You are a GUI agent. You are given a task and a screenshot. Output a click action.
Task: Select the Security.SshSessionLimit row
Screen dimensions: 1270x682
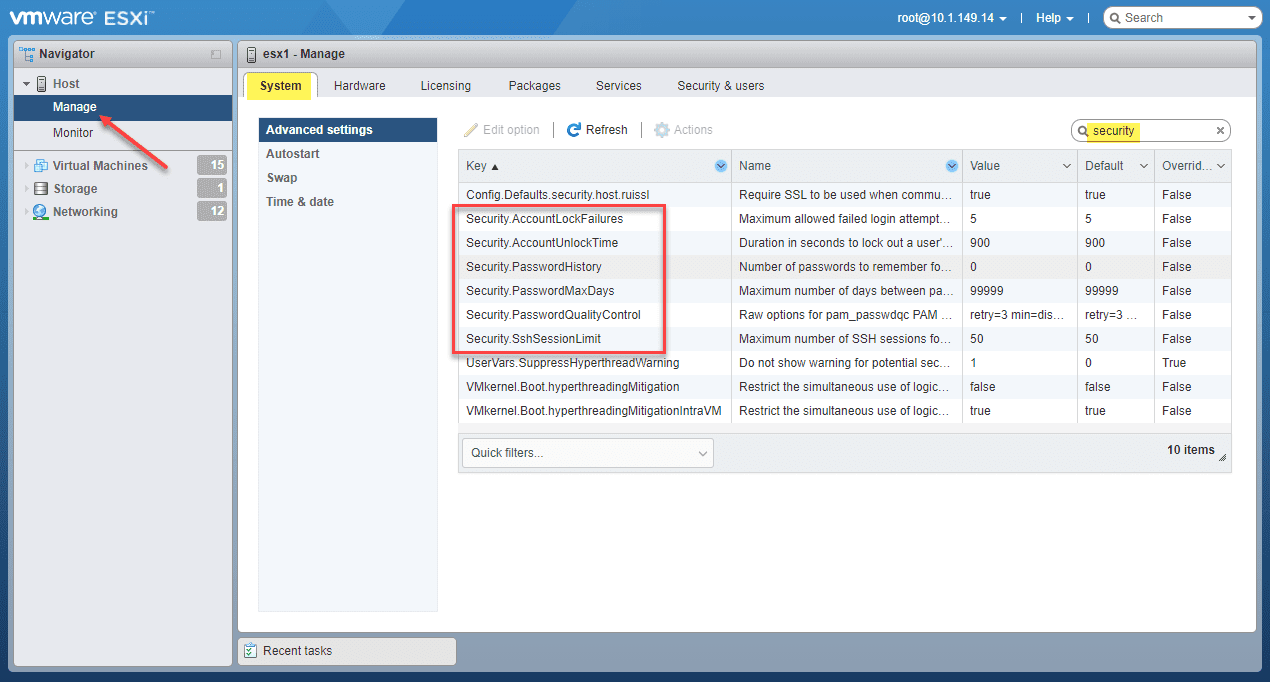pyautogui.click(x=844, y=339)
